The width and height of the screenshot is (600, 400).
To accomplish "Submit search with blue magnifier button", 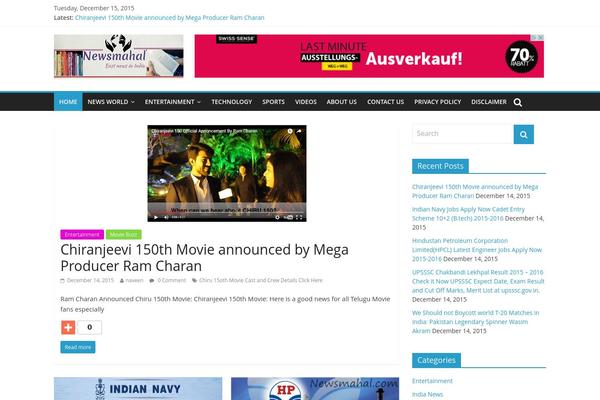I will [523, 134].
